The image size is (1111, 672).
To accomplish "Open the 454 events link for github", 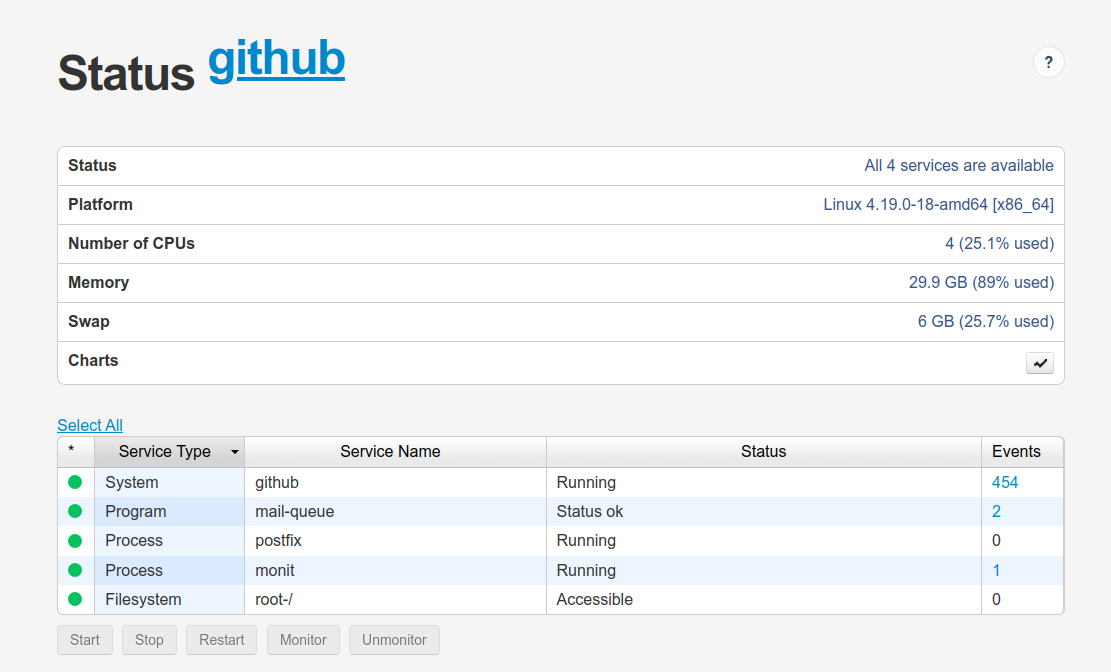I will click(1005, 482).
